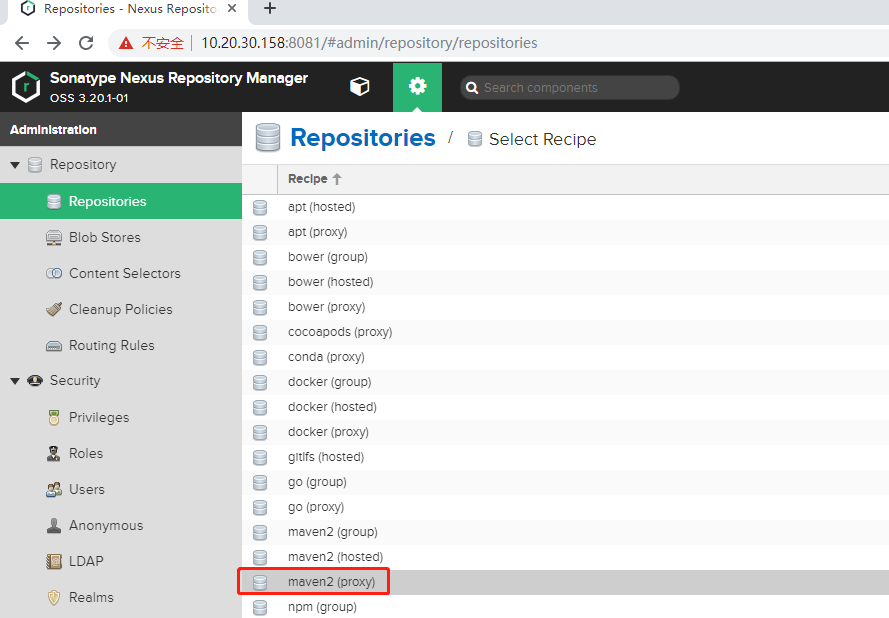
Task: Click the Security section hat icon
Action: [x=35, y=380]
